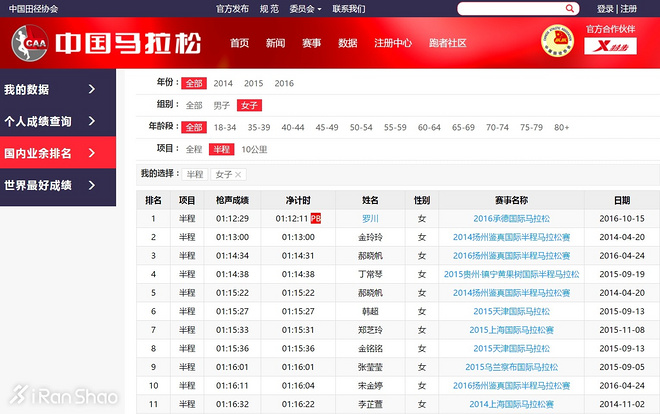Select 全程 event filter
Screen dimensions: 660x414
[194, 149]
